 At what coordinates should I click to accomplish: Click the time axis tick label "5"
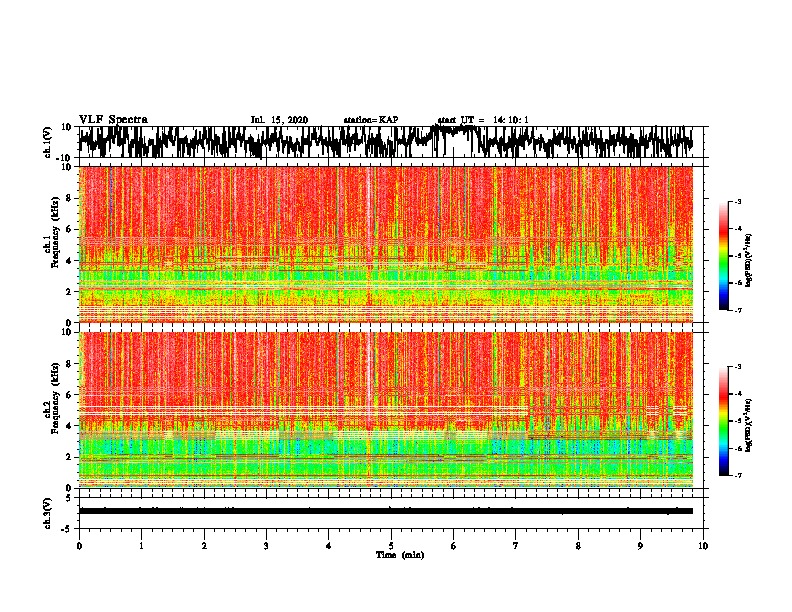(391, 546)
